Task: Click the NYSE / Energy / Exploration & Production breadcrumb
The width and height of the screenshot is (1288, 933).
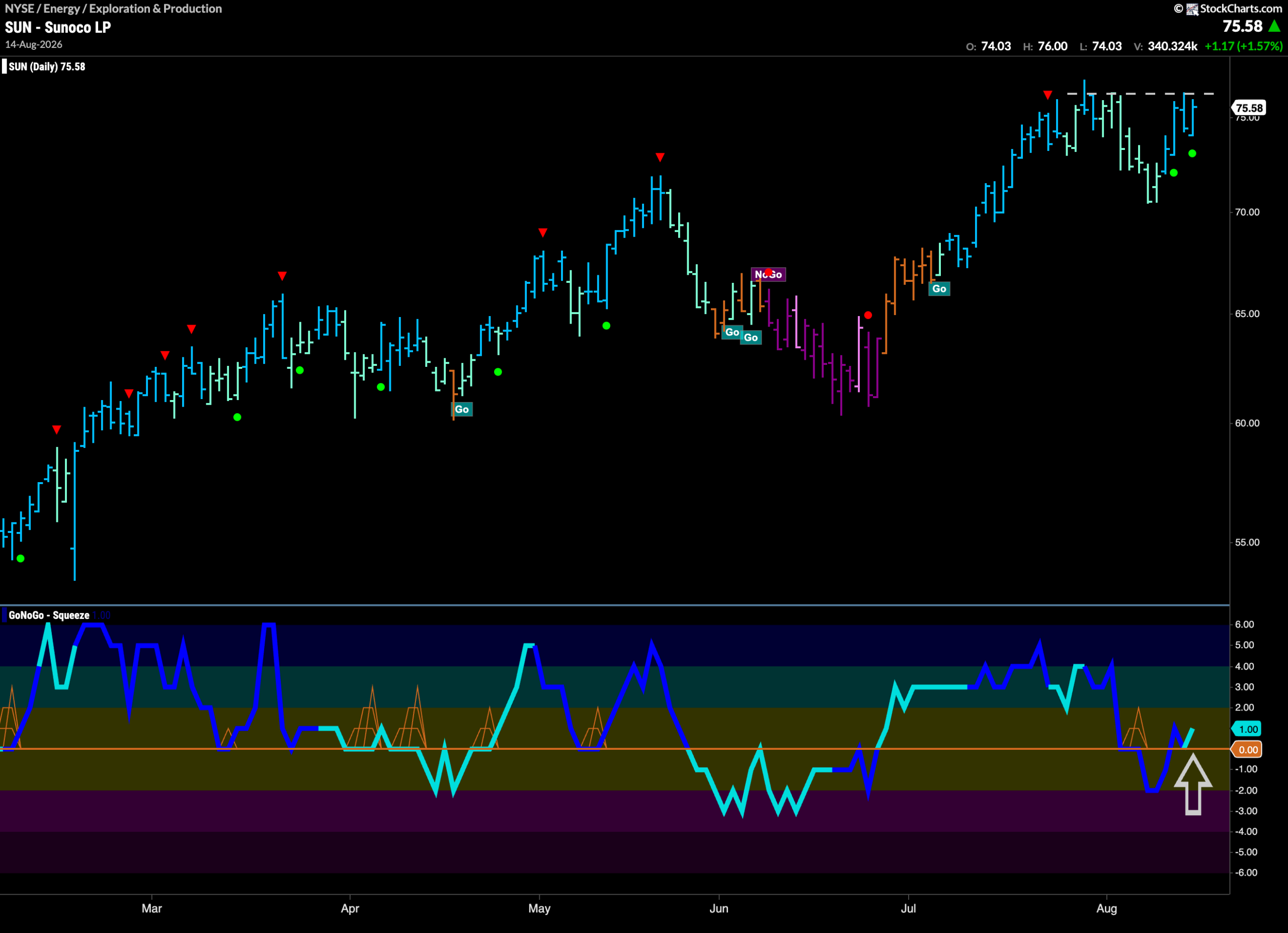Action: (x=114, y=9)
